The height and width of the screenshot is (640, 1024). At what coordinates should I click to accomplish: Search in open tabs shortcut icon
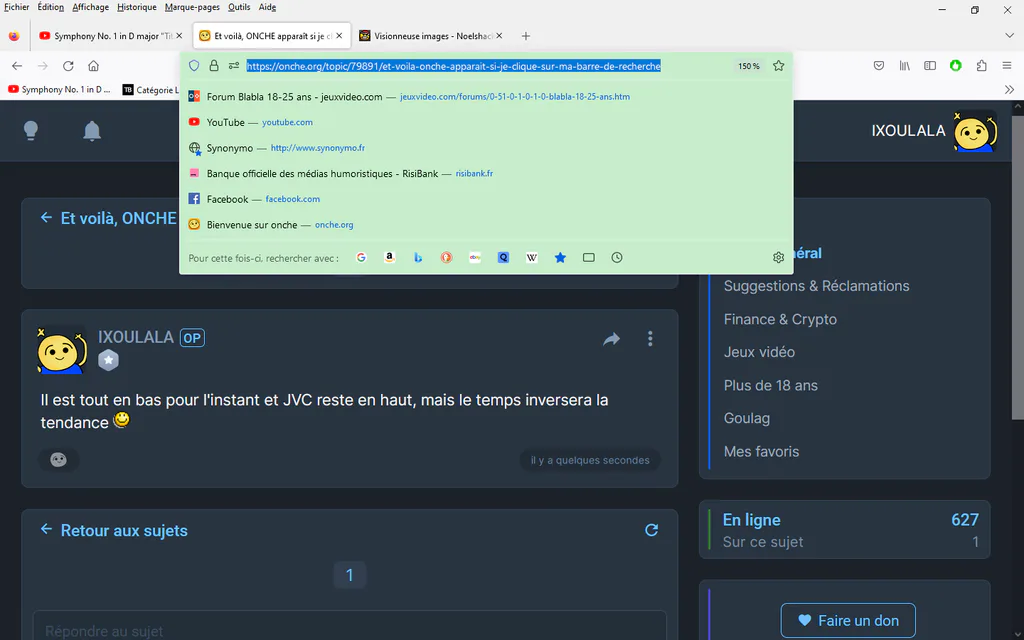pos(588,257)
